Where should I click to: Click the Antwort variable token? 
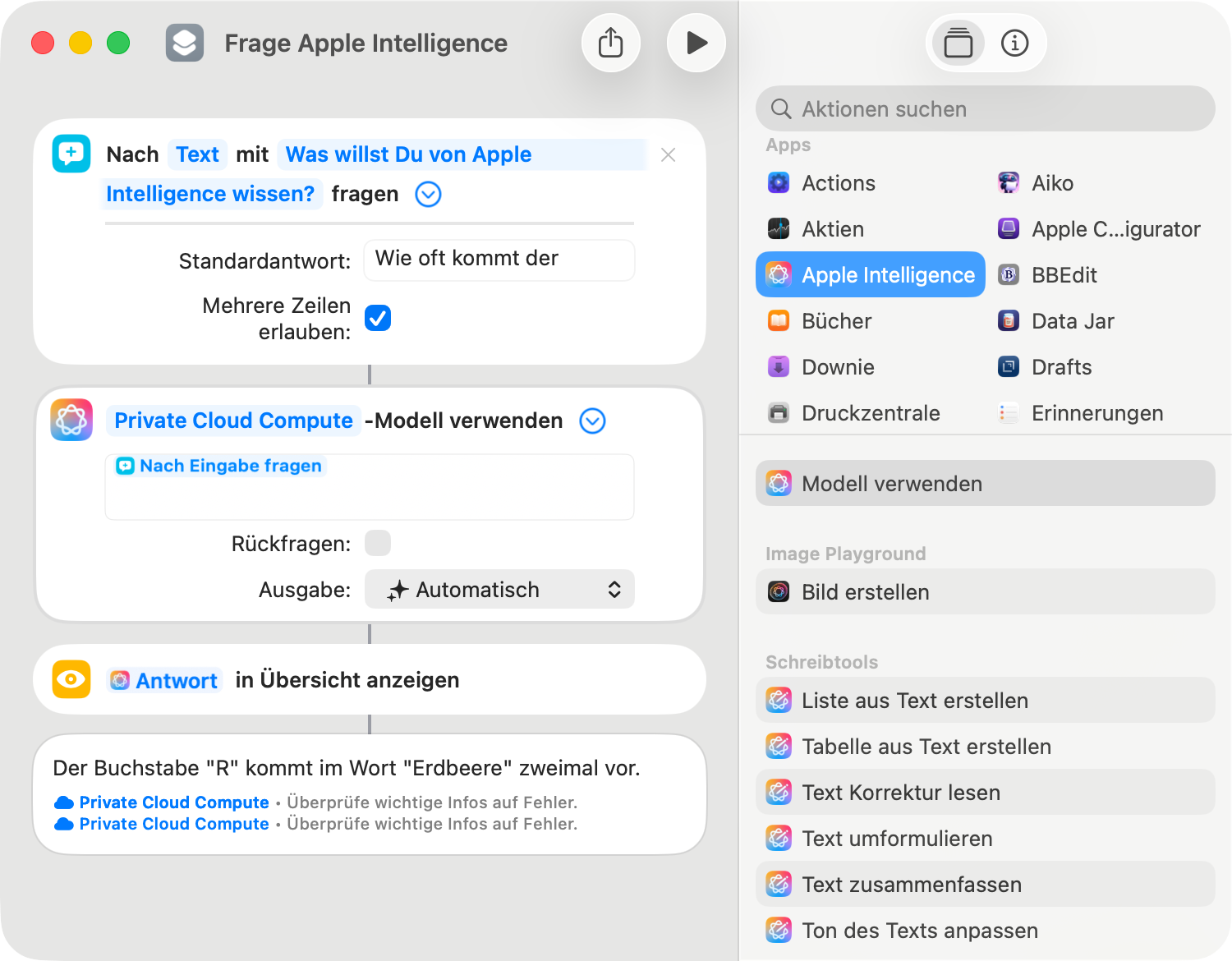pos(165,680)
